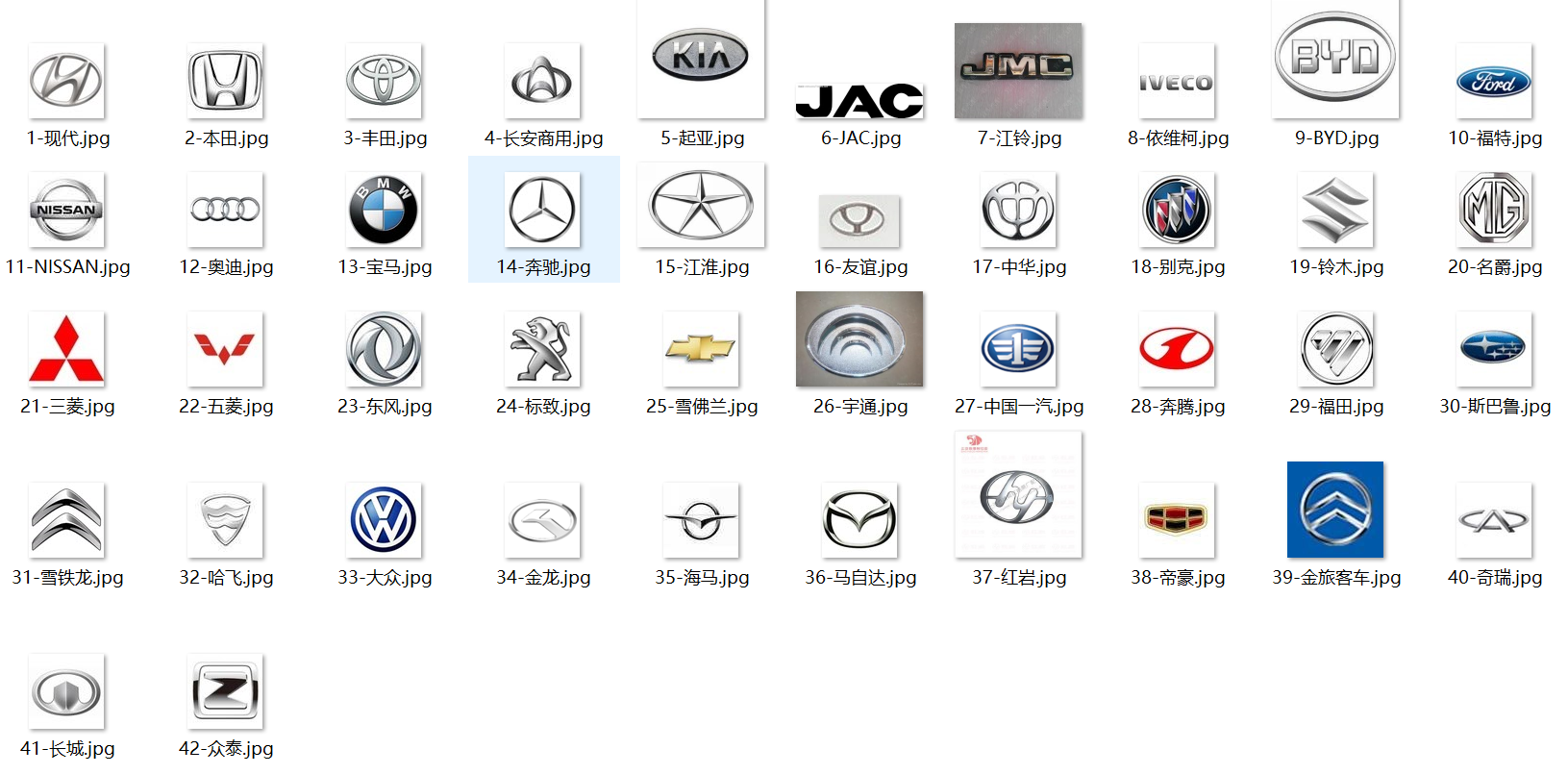Click the file name text 23-东风.jpg
This screenshot has height=774, width=1568.
[x=385, y=407]
